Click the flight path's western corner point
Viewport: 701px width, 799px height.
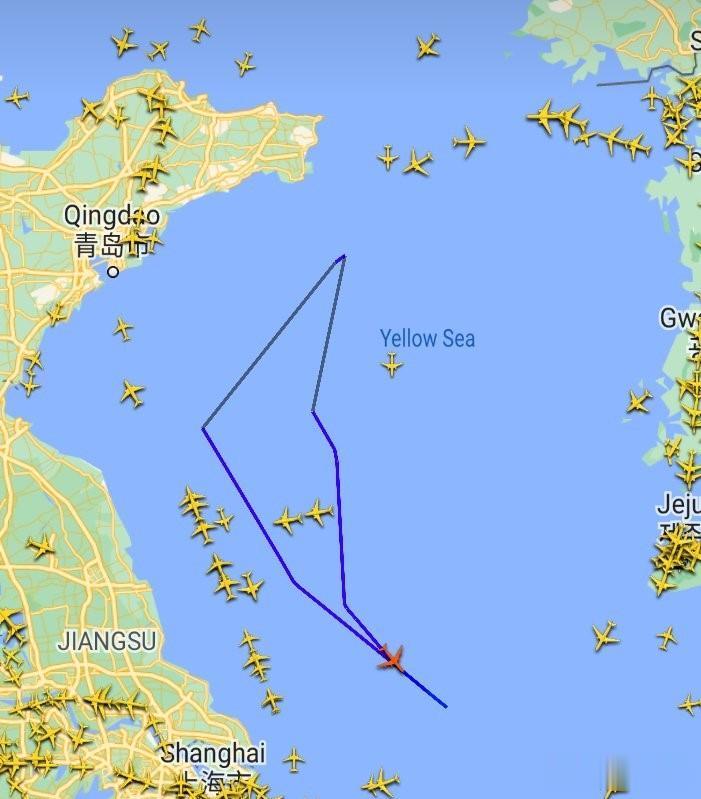(x=203, y=428)
